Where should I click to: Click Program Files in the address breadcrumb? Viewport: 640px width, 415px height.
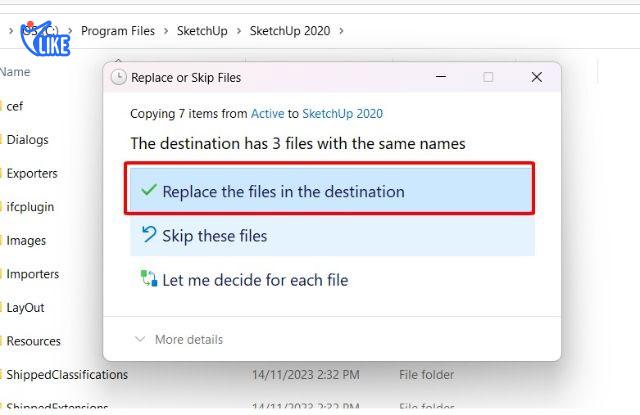pos(117,31)
